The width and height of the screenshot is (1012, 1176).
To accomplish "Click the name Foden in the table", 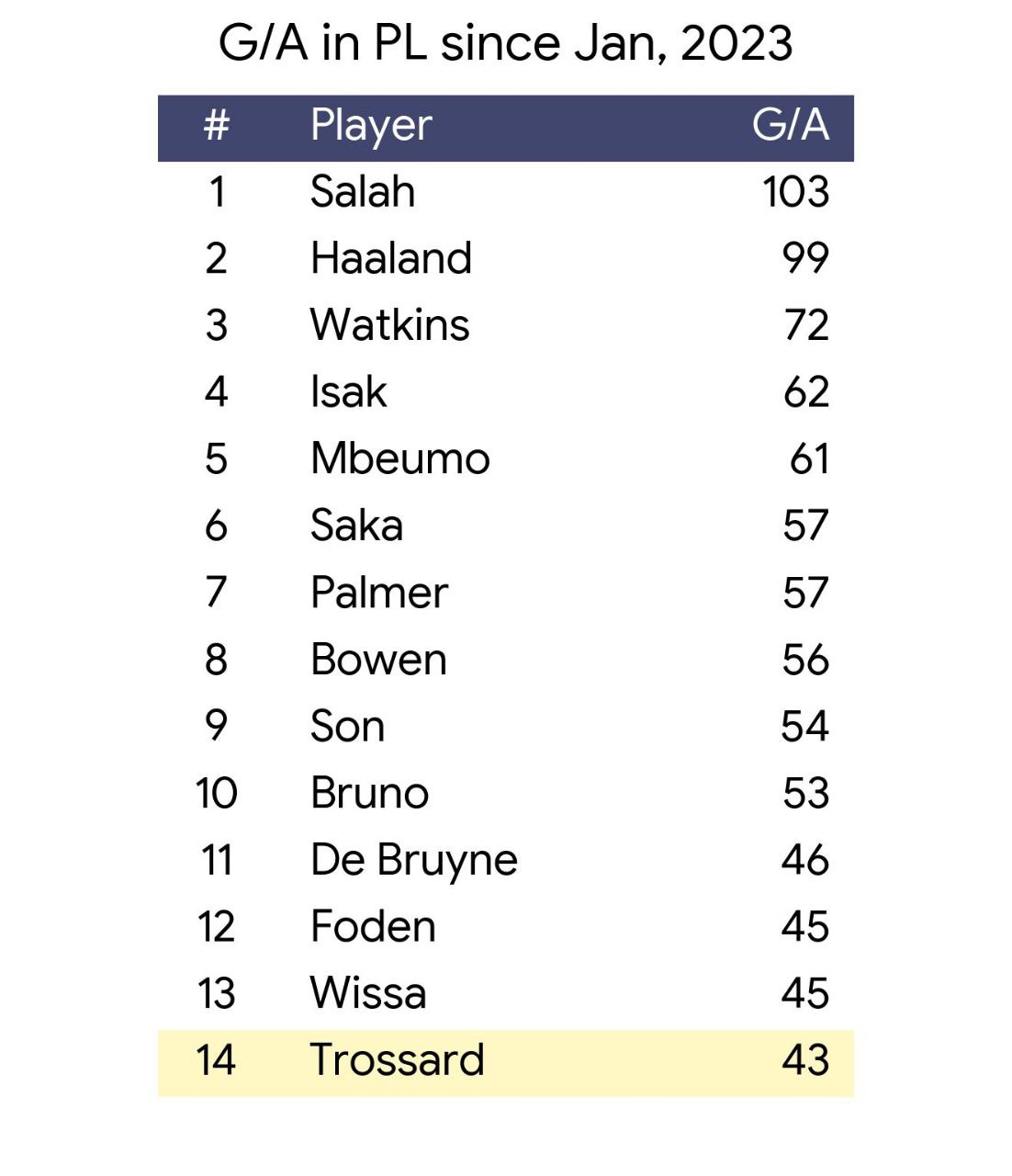I will pyautogui.click(x=373, y=926).
